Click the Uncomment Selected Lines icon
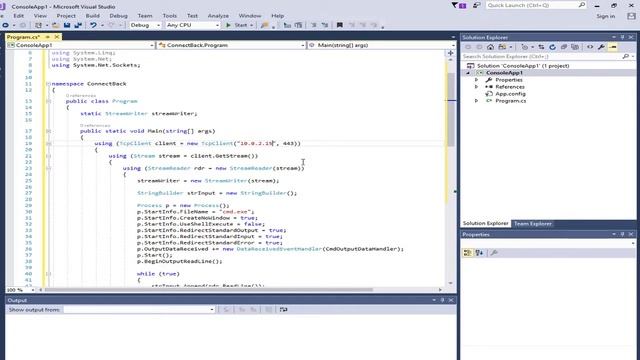 coord(325,25)
